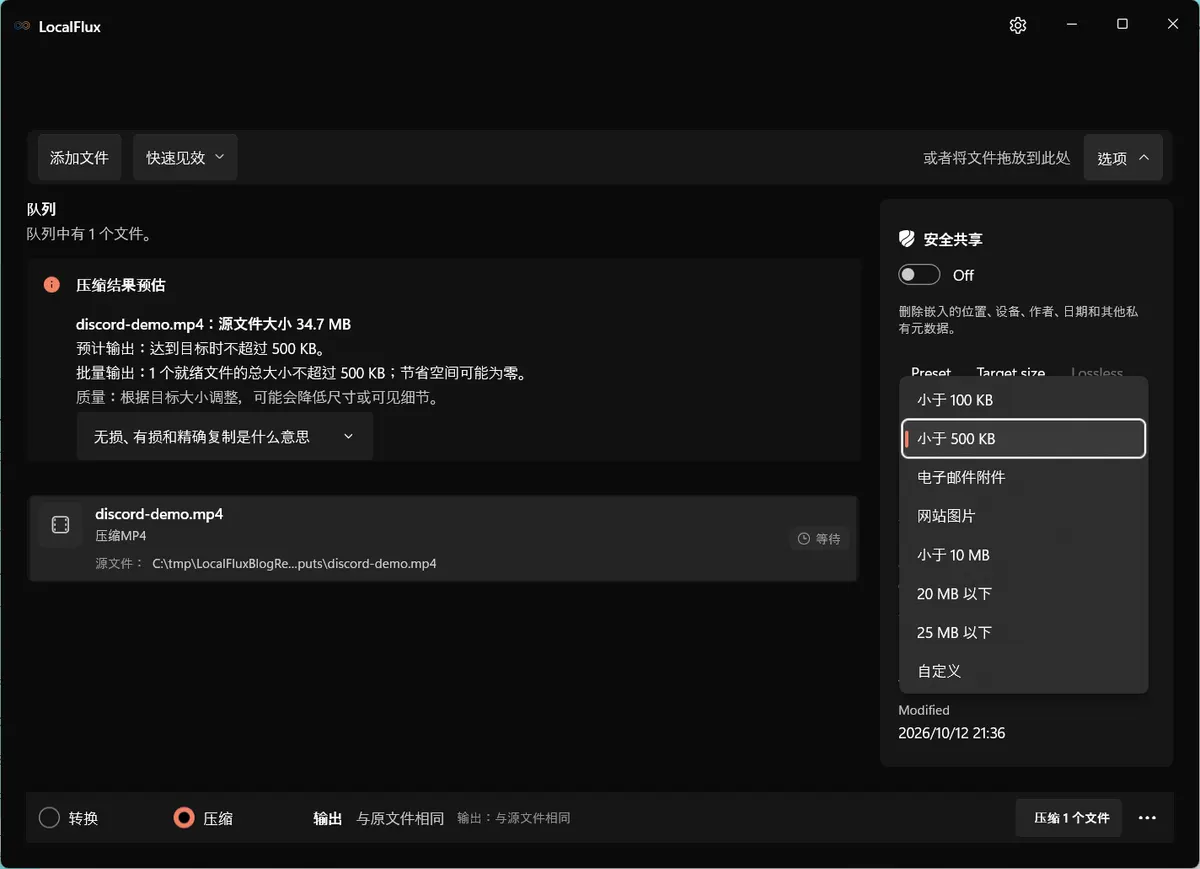This screenshot has width=1200, height=869.
Task: Pick the 小于 10 MB option
Action: 1024,555
